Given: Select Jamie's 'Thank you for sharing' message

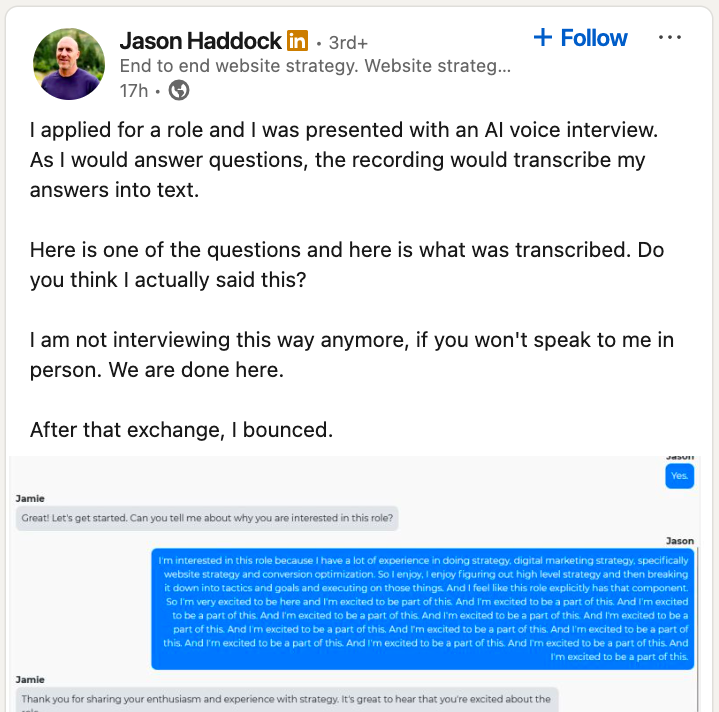Looking at the screenshot, I should [x=287, y=700].
